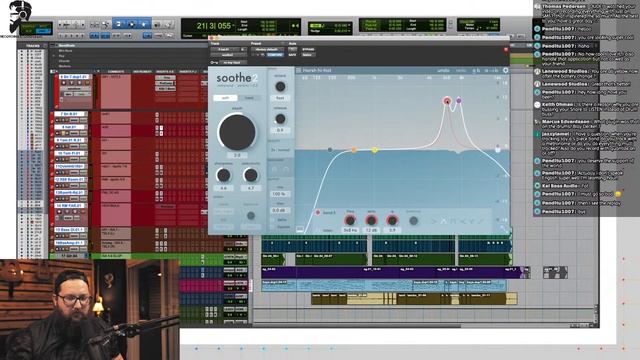Select the dark high-pass node on the graph
Screen dimensions: 640x360
tap(330, 150)
